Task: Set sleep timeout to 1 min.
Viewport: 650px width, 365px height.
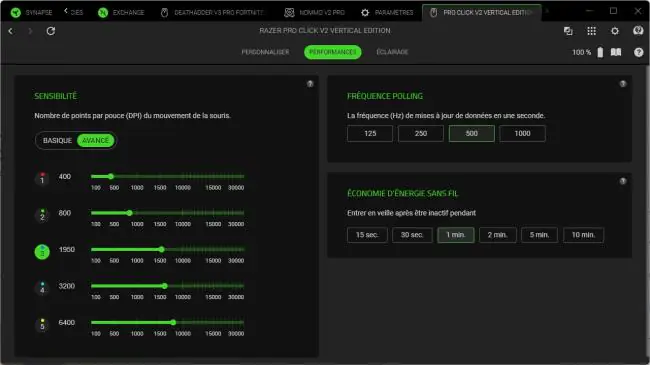Action: [456, 235]
